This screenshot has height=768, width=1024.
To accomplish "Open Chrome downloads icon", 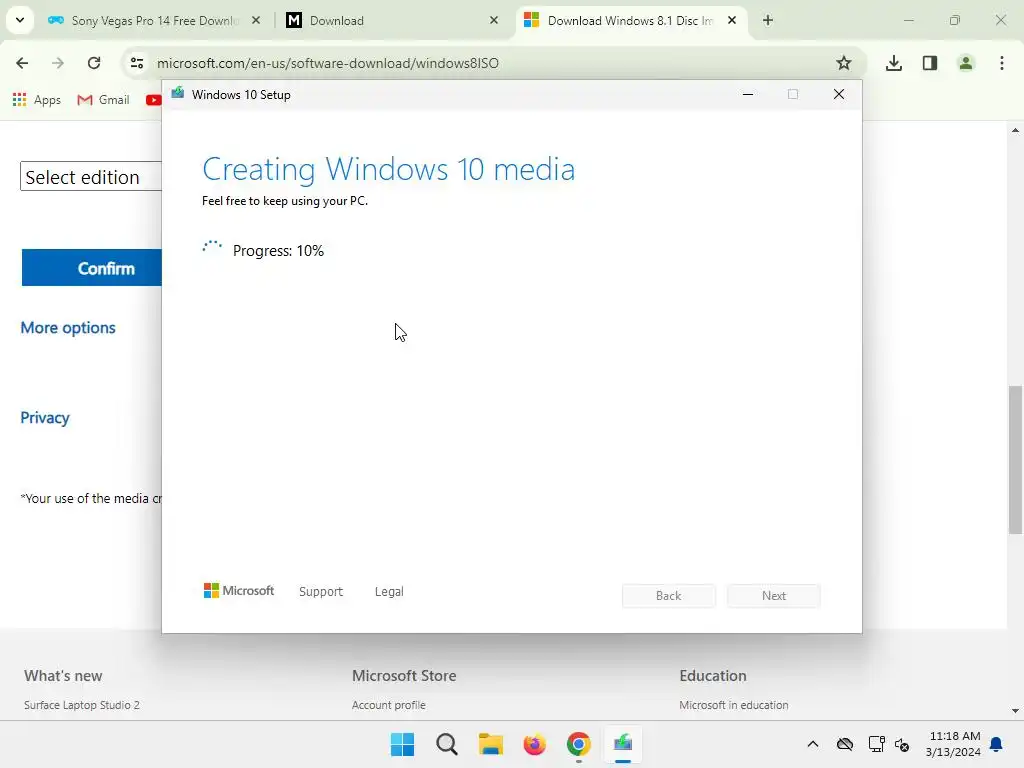I will (x=894, y=63).
